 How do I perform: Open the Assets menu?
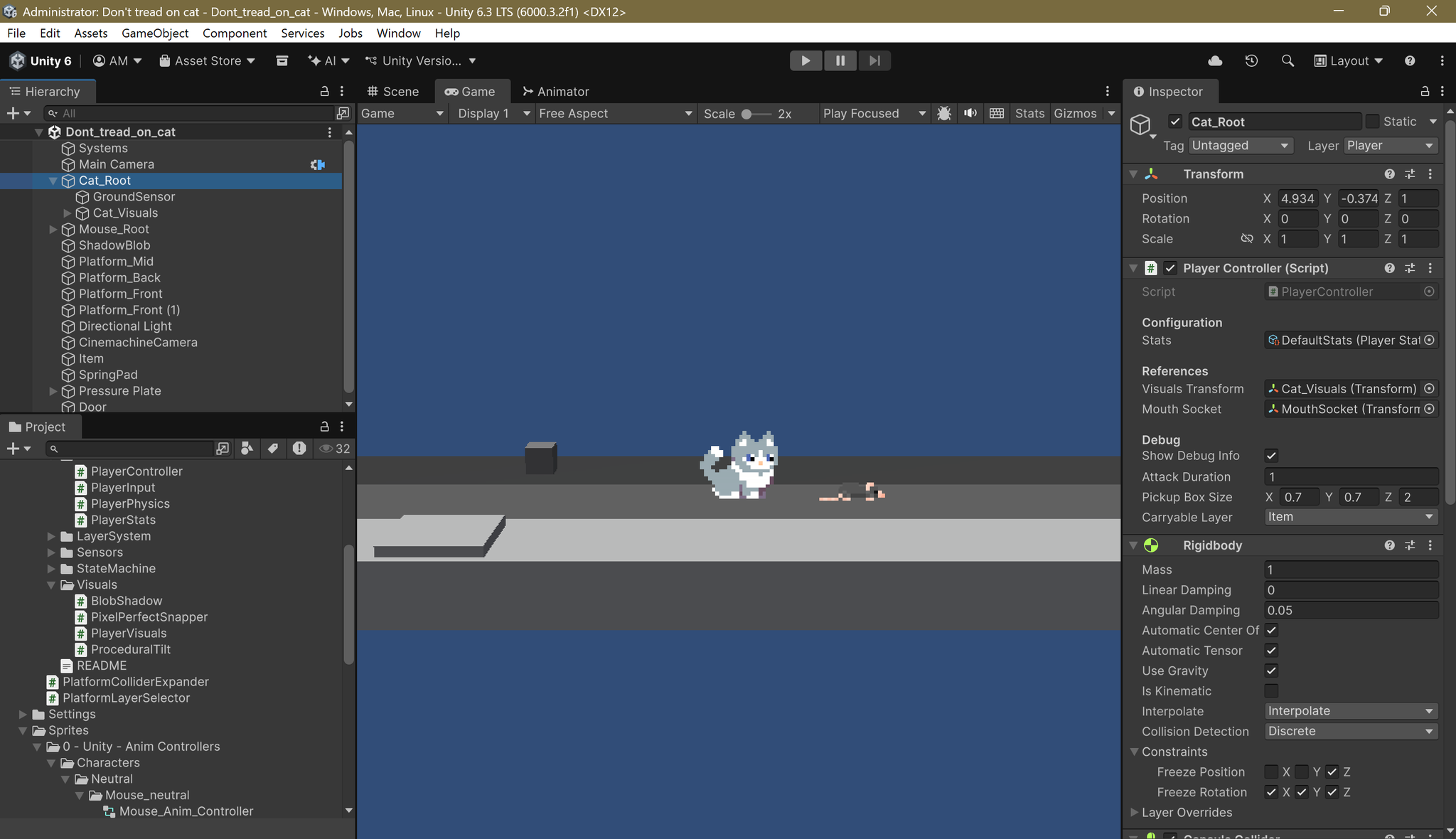tap(91, 33)
